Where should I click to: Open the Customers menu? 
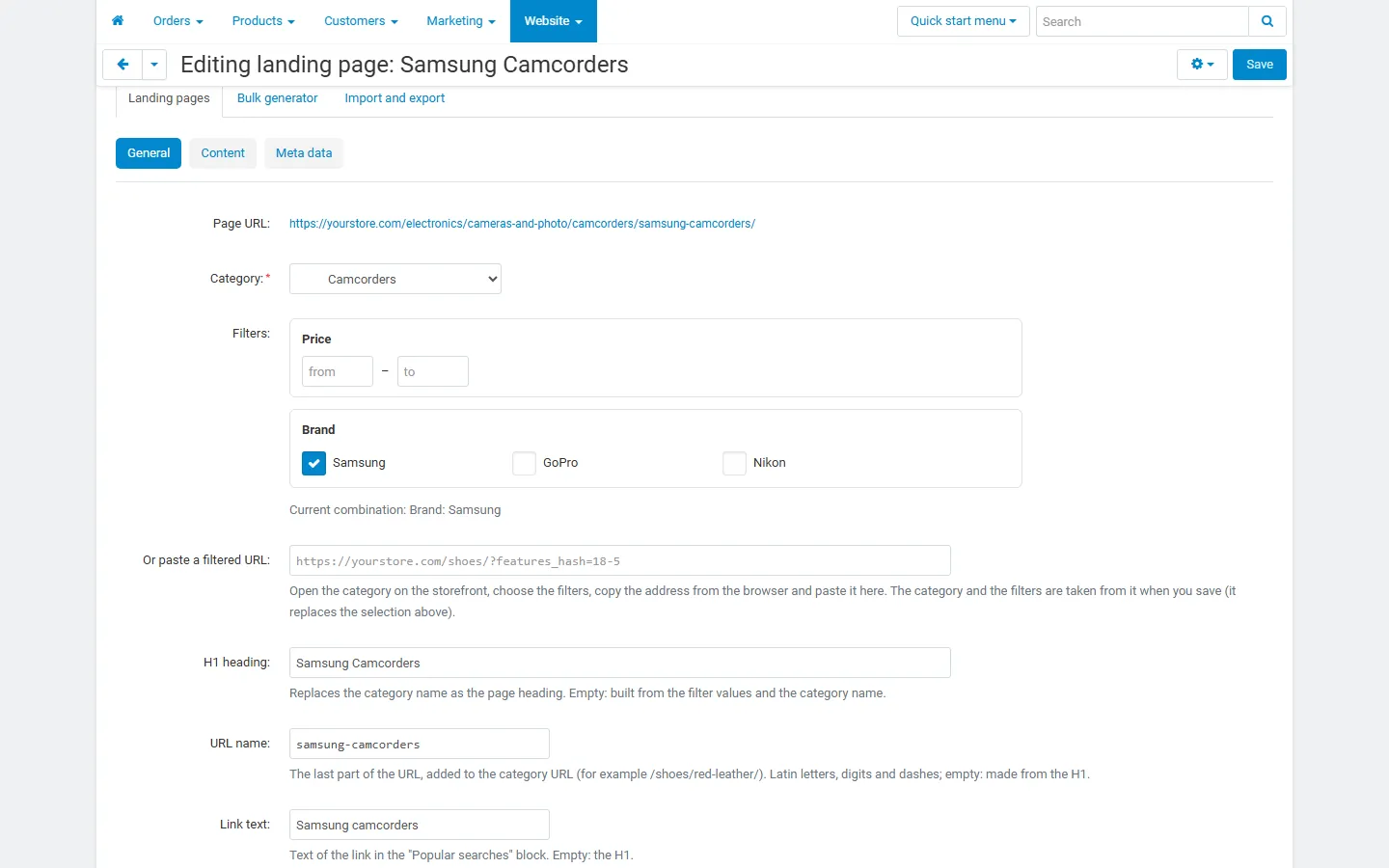361,21
